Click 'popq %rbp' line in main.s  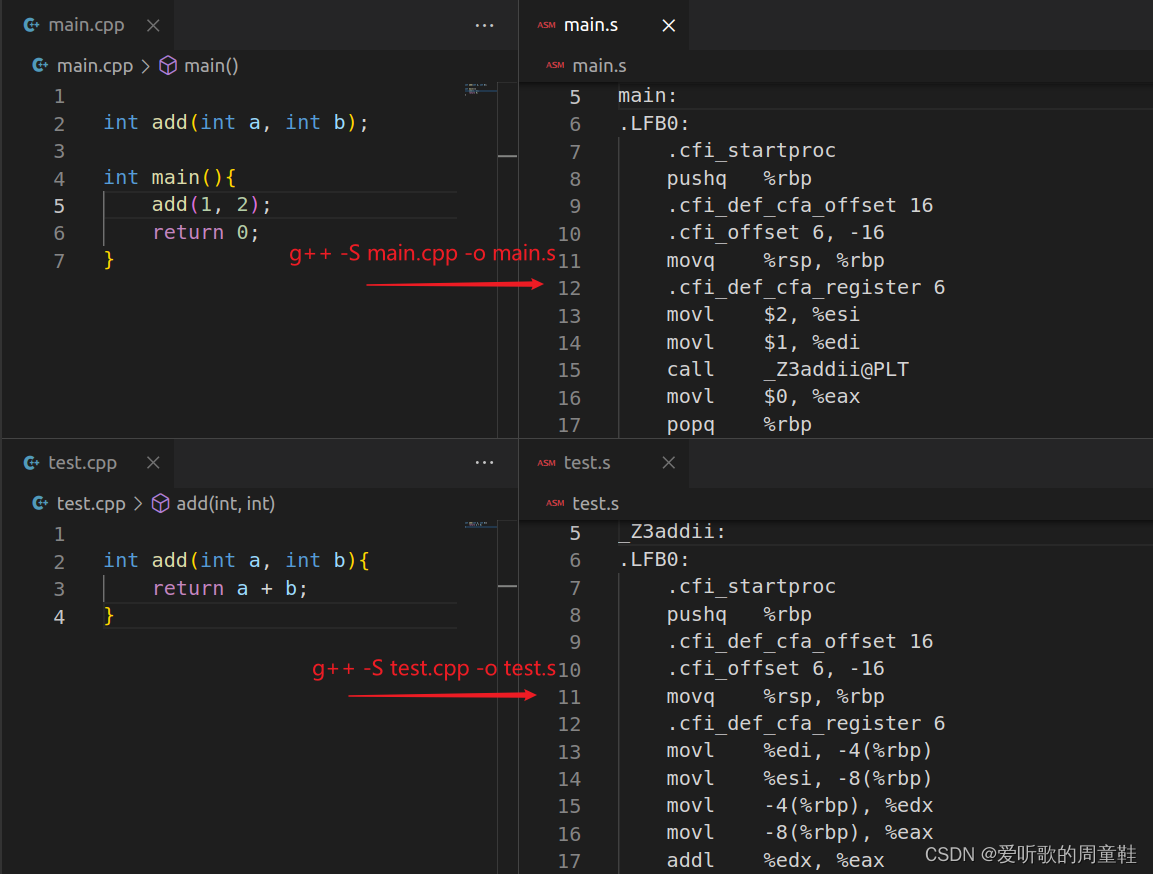tap(739, 424)
